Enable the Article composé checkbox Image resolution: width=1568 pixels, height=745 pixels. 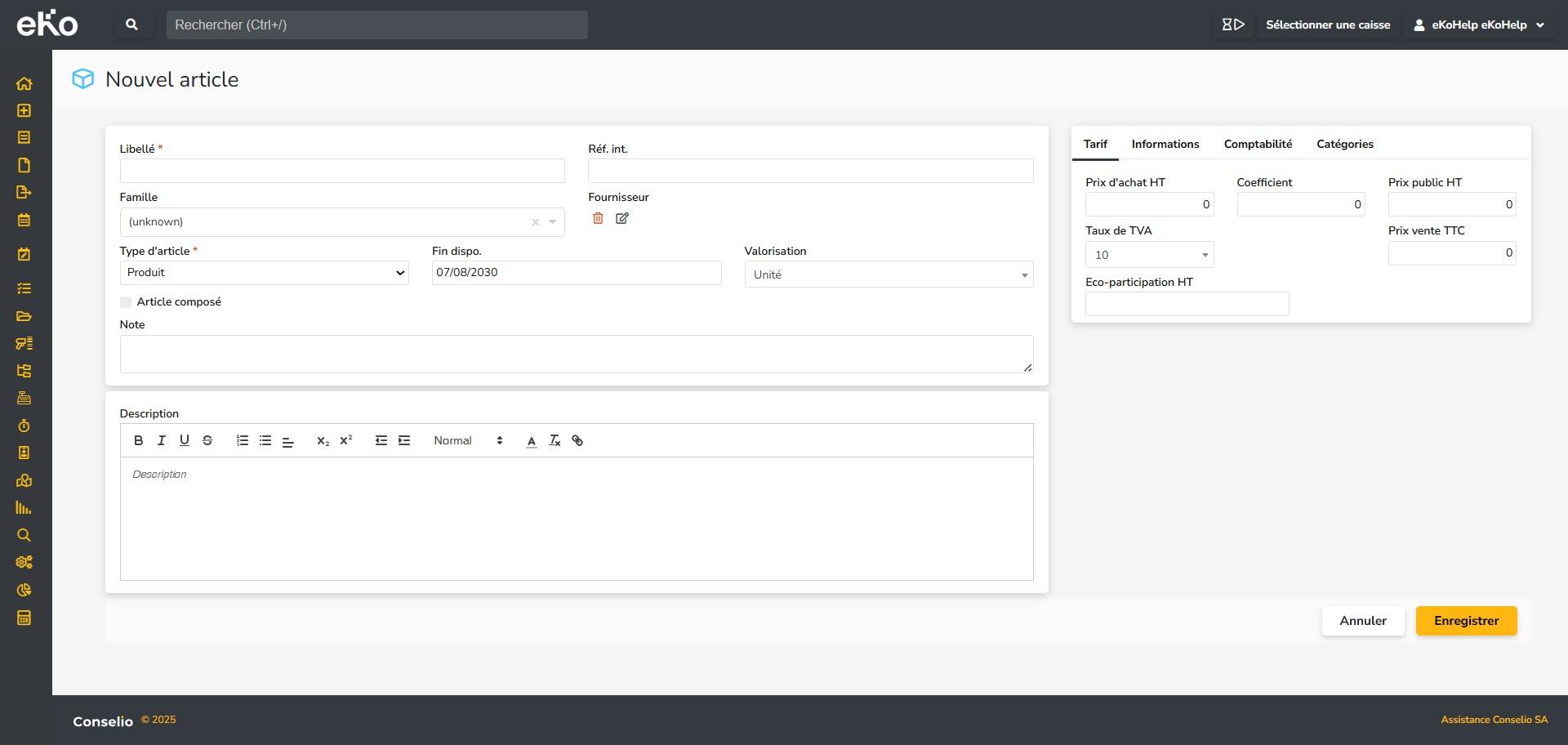click(126, 302)
